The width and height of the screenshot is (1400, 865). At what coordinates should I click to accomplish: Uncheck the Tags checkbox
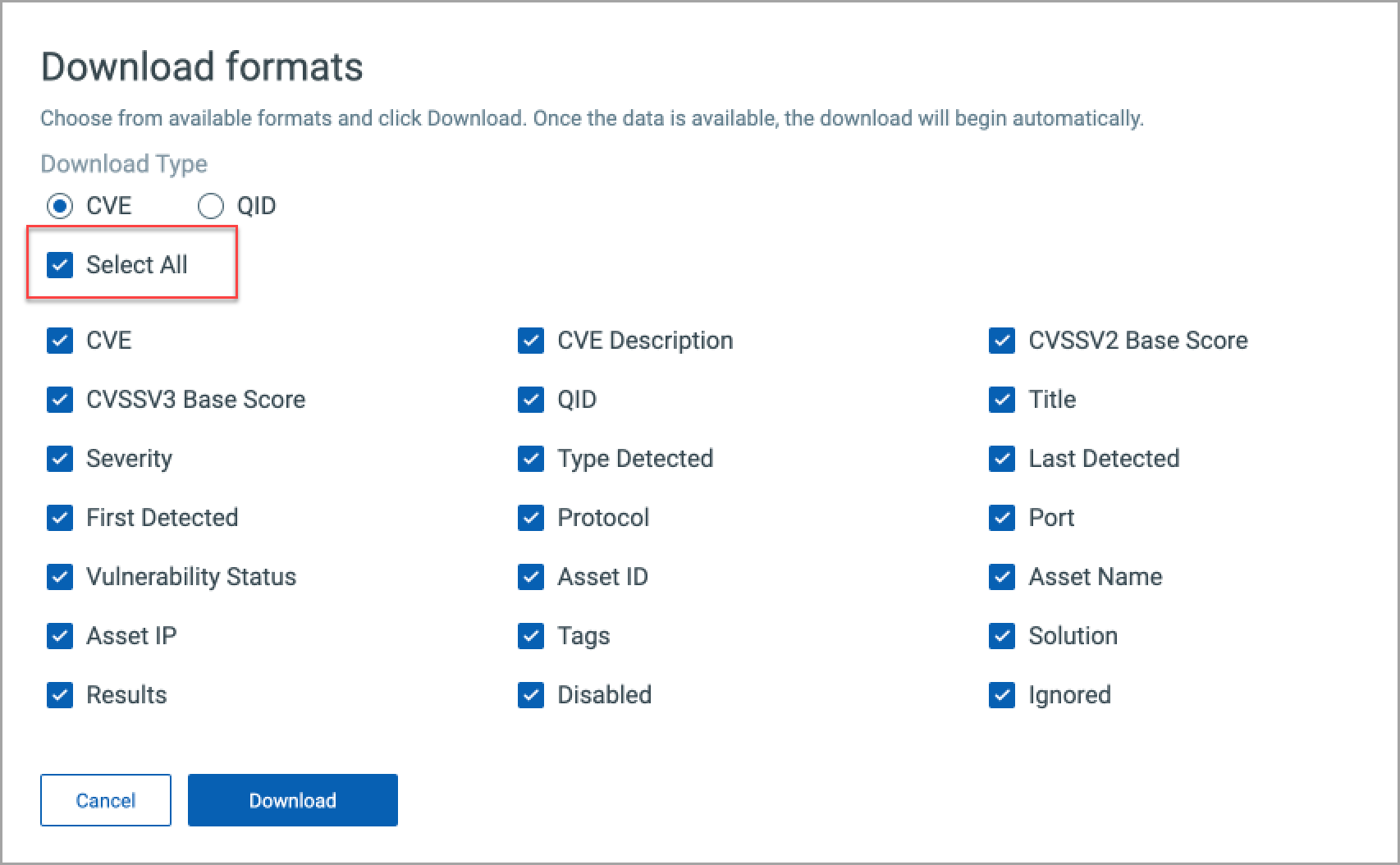tap(531, 636)
